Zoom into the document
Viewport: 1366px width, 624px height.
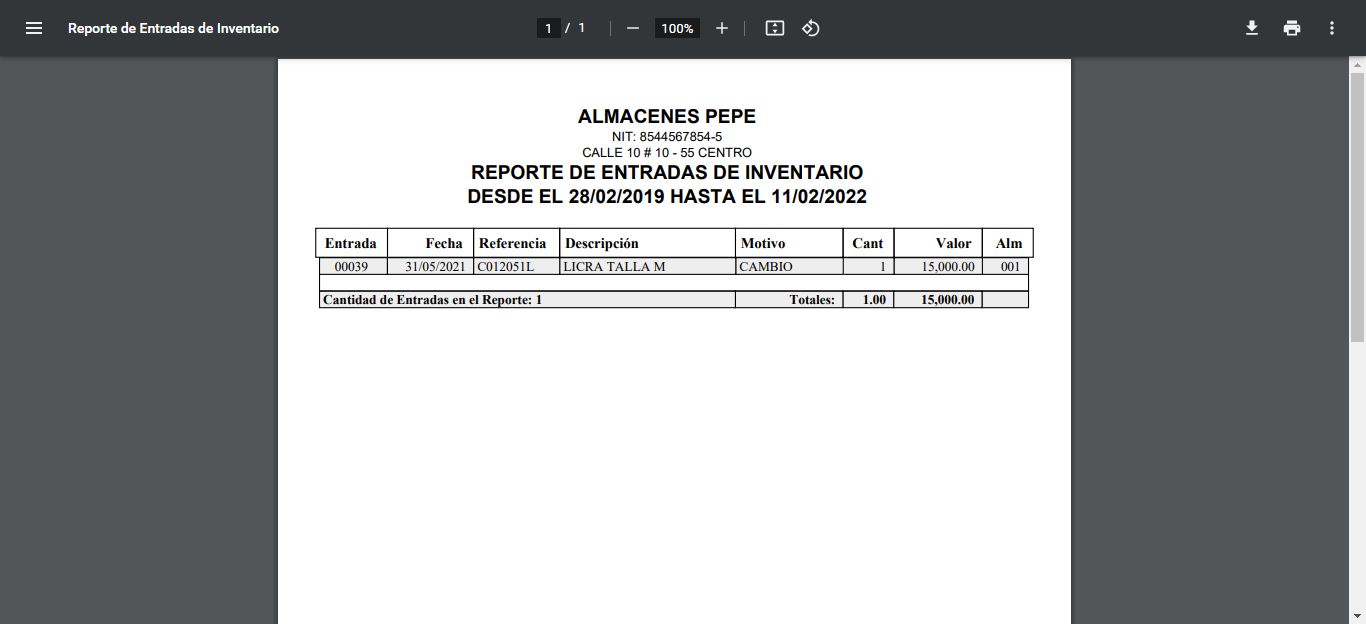coord(722,28)
